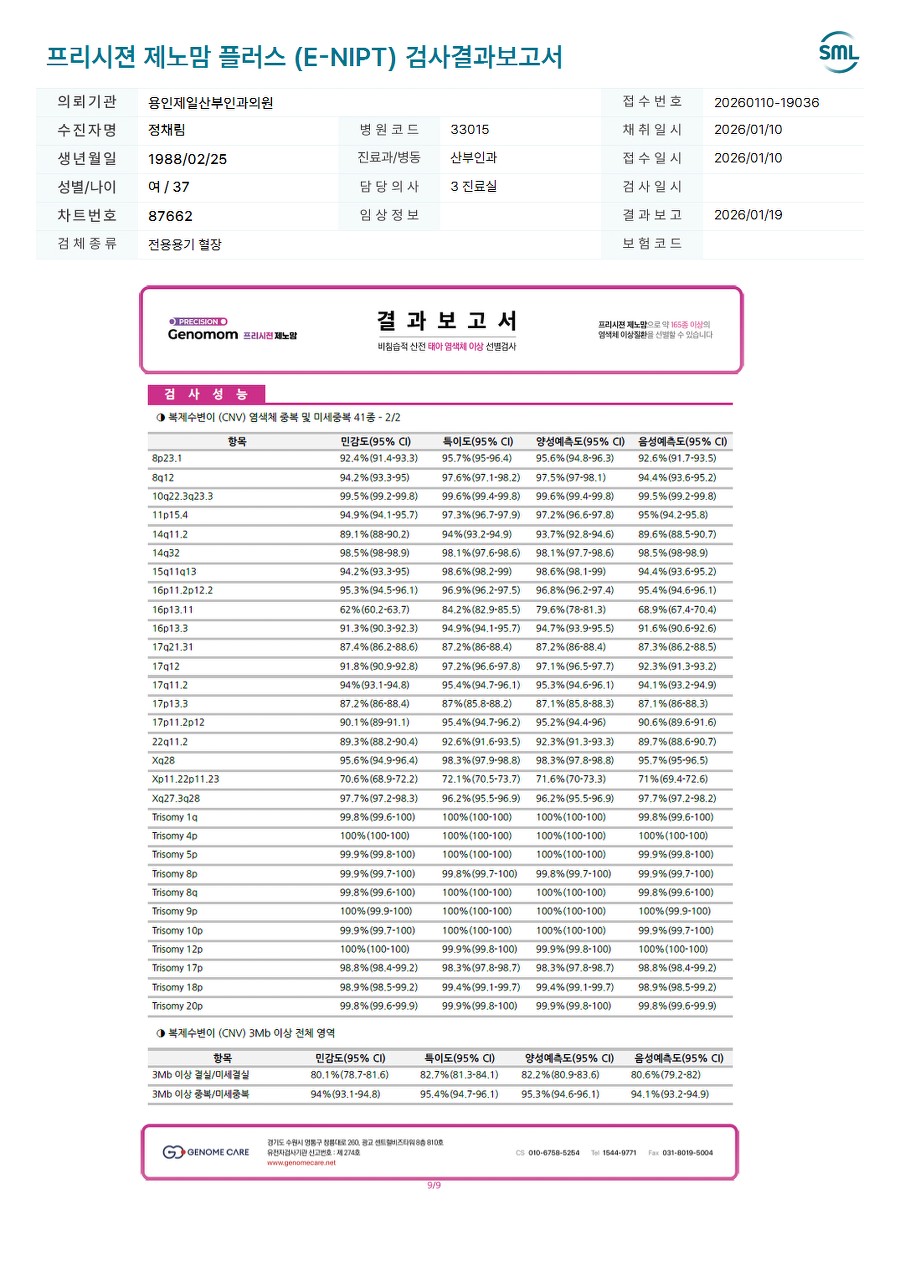Screen dimensions: 900x1271
Task: Select the 15q11q13 row label
Action: point(173,571)
